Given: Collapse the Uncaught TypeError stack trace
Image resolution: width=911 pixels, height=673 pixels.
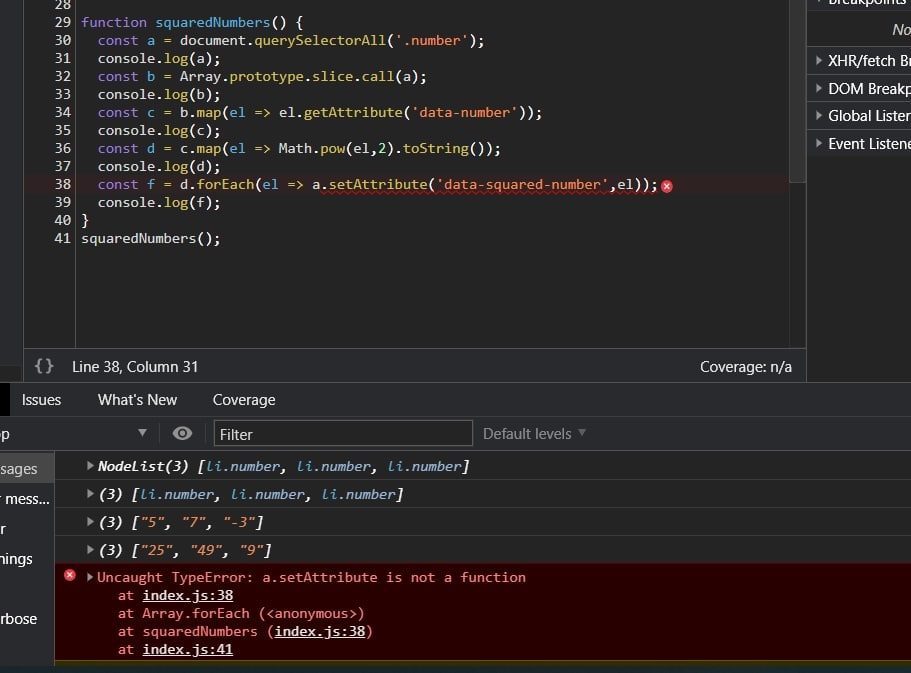Looking at the screenshot, I should [x=90, y=577].
